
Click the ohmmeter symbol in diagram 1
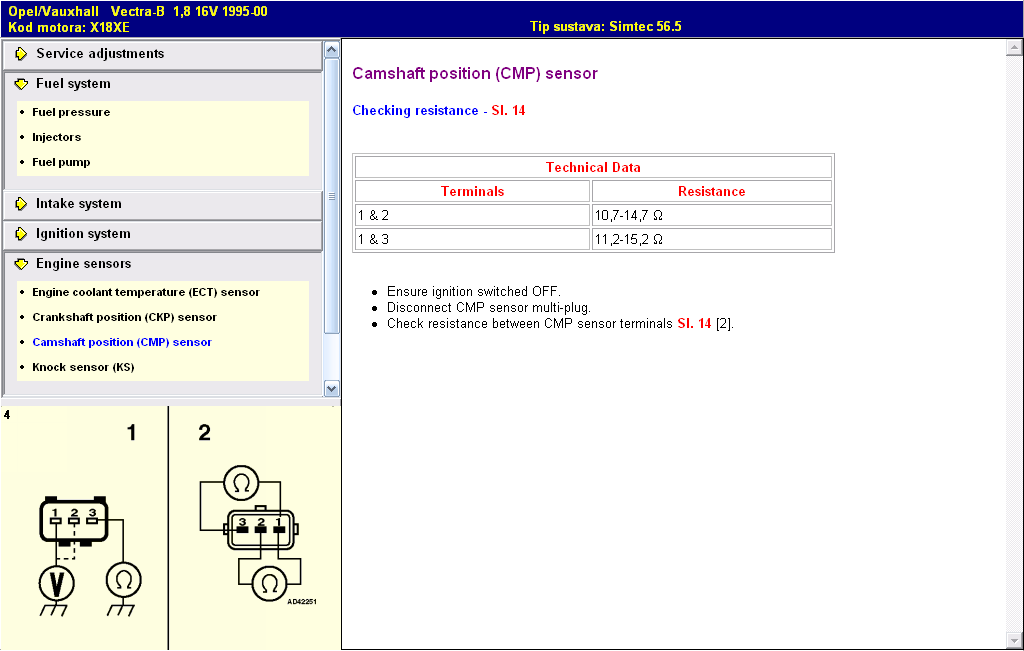click(x=123, y=580)
